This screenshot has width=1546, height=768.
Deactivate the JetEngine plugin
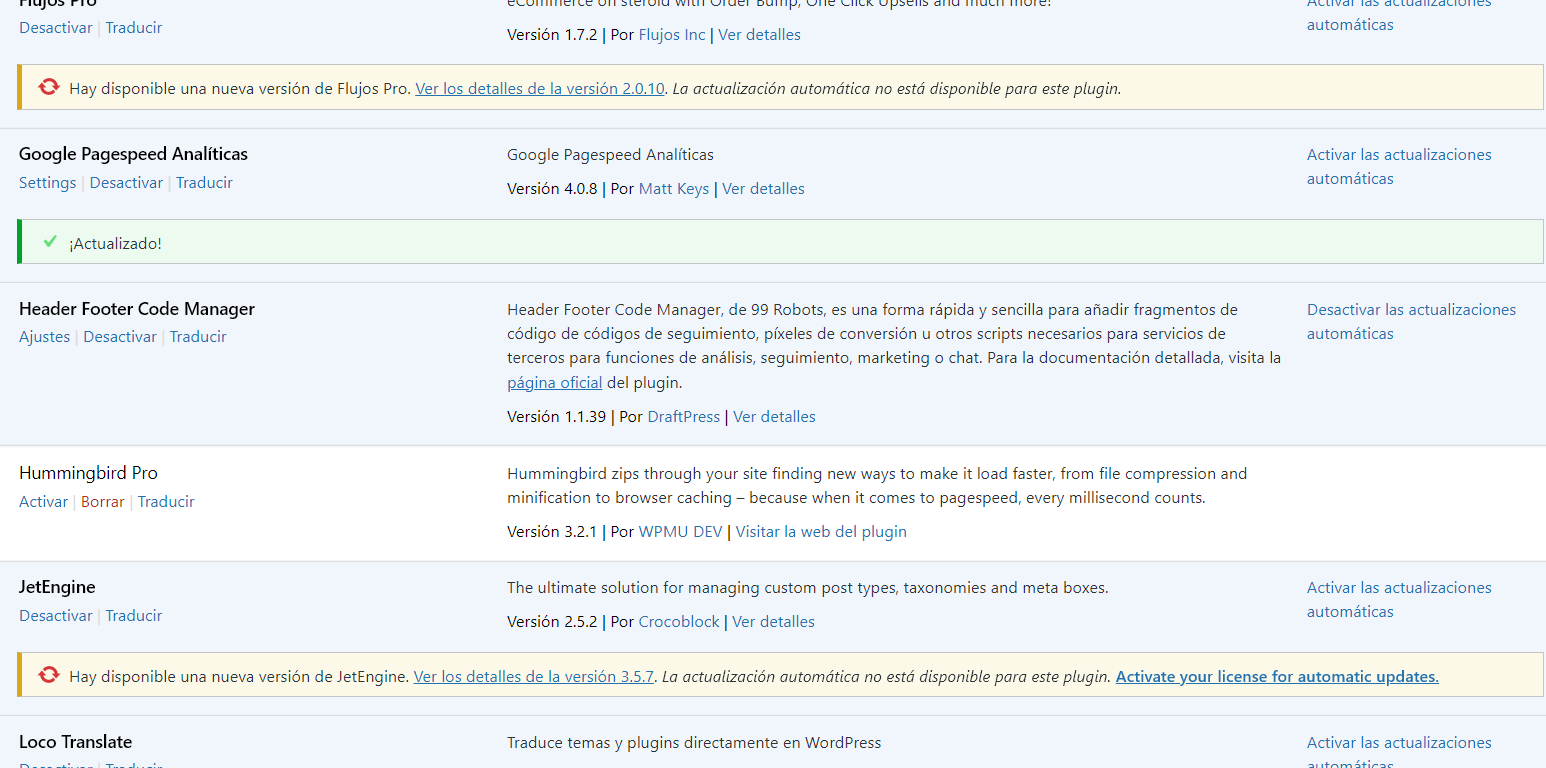[56, 615]
